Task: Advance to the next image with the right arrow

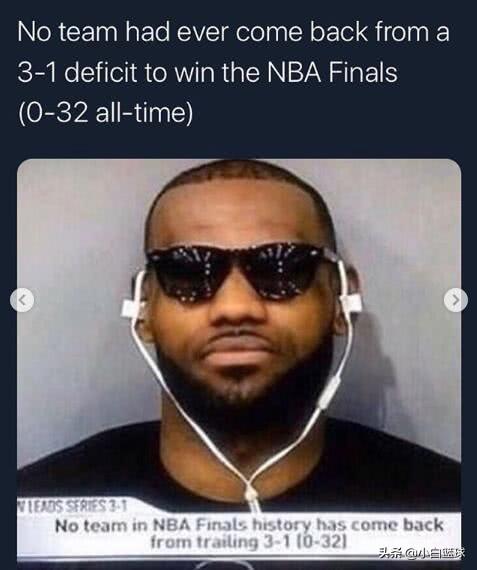Action: (x=456, y=300)
